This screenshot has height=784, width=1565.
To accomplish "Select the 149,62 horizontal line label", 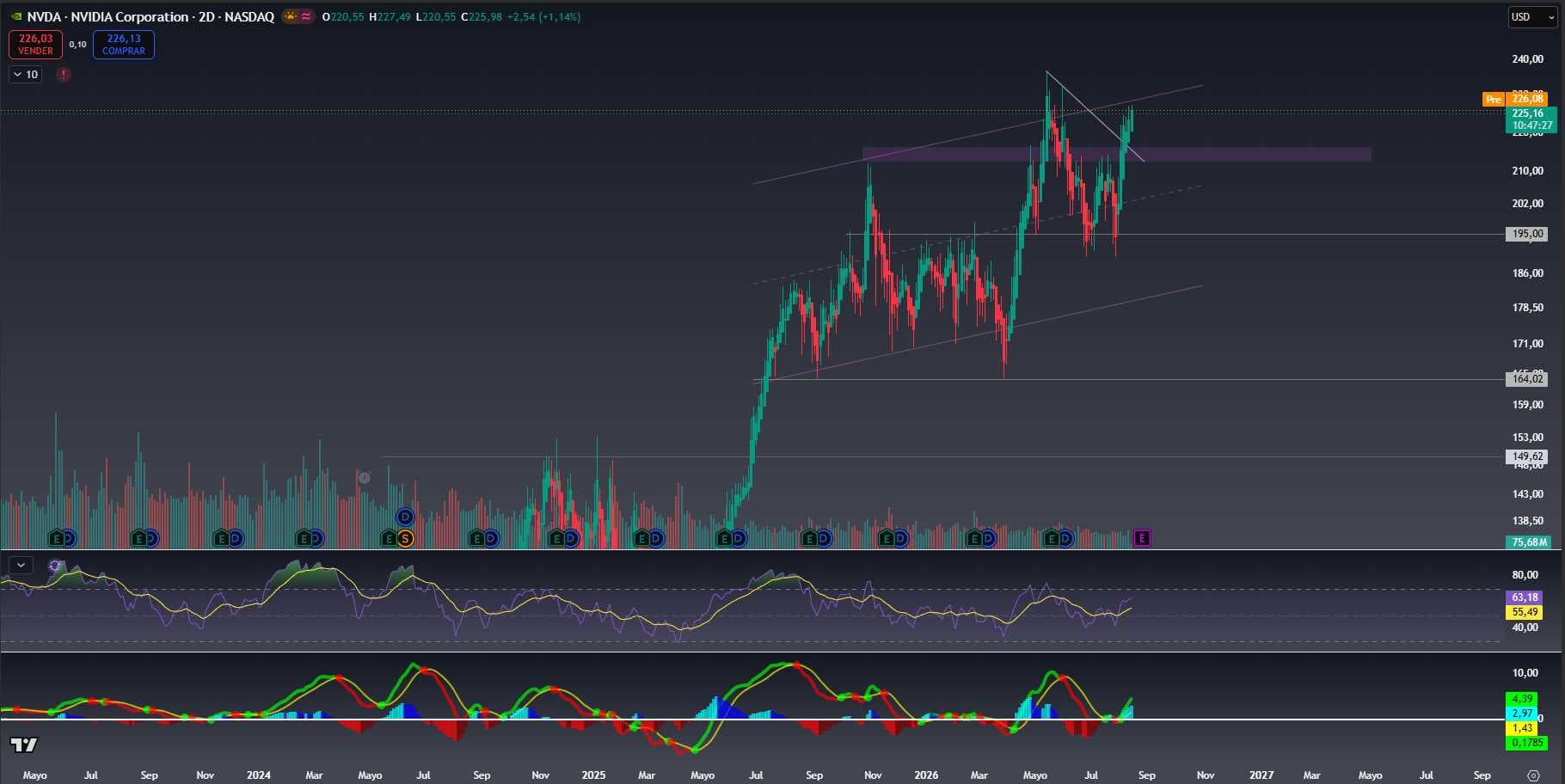I will [1527, 457].
